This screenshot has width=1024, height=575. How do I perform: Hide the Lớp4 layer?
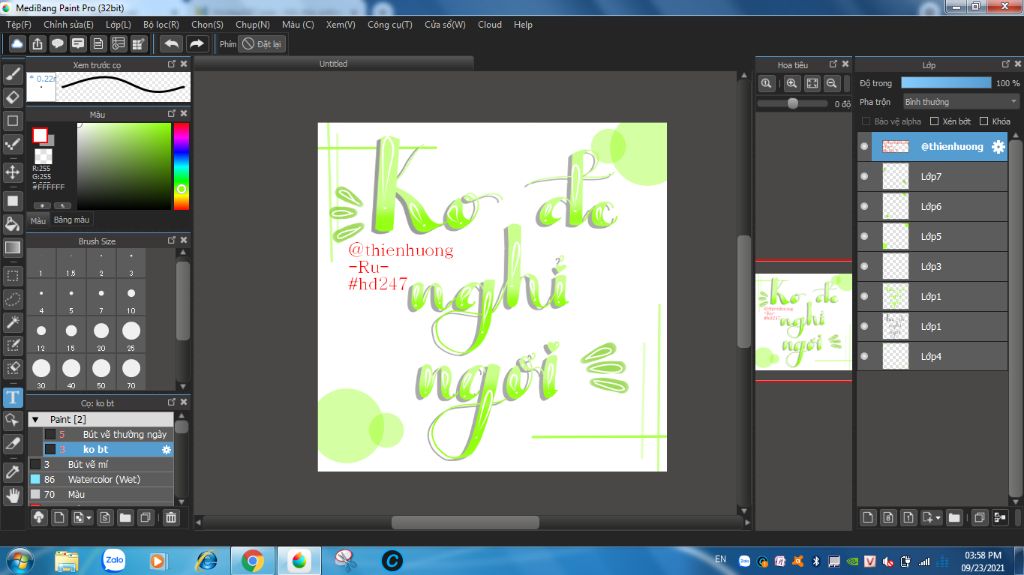coord(864,357)
